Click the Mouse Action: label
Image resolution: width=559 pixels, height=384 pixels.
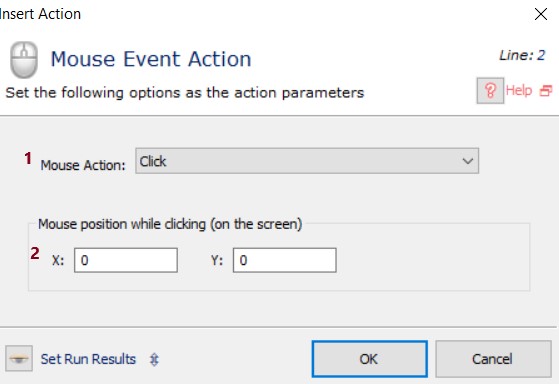point(83,165)
